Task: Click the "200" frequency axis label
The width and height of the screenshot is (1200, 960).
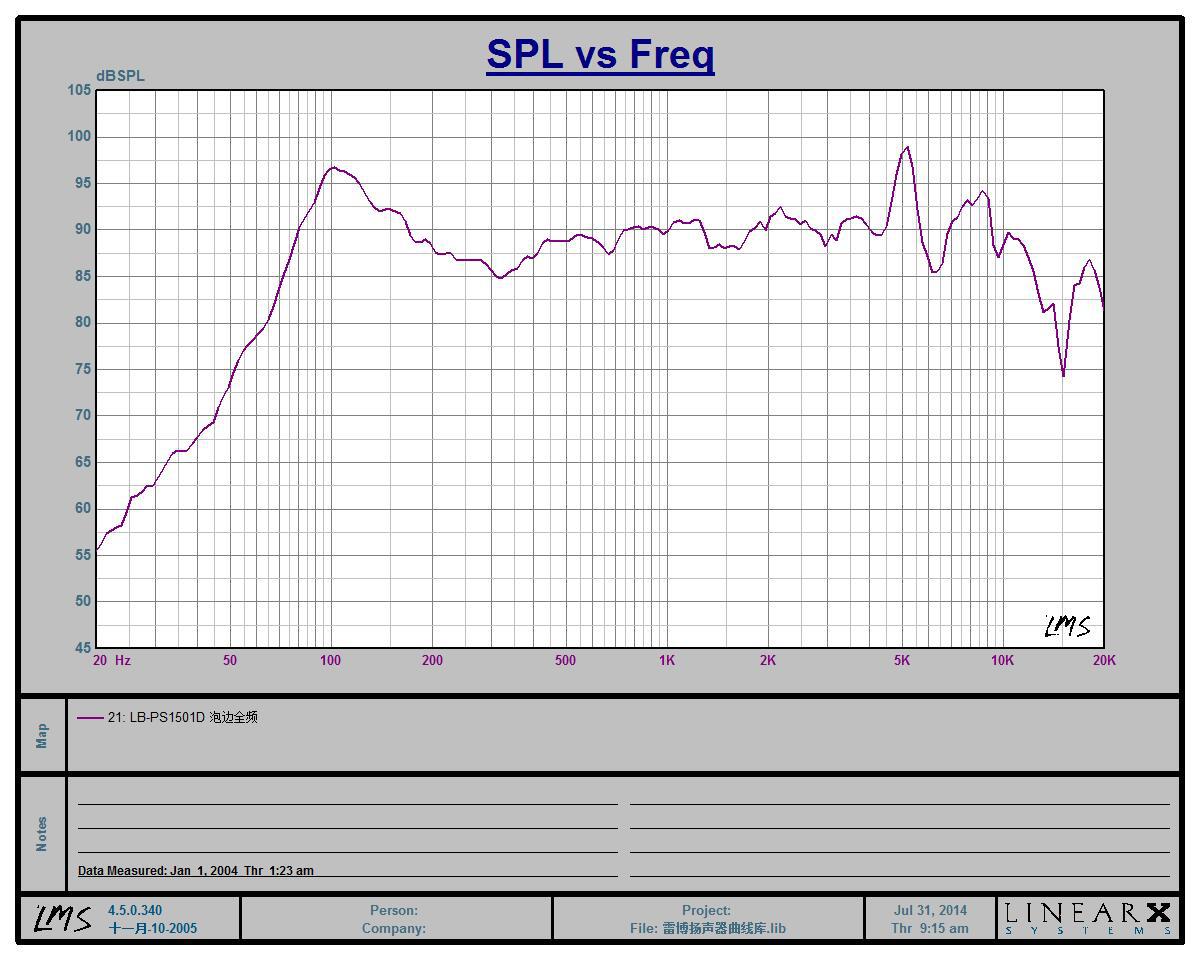Action: click(x=432, y=660)
